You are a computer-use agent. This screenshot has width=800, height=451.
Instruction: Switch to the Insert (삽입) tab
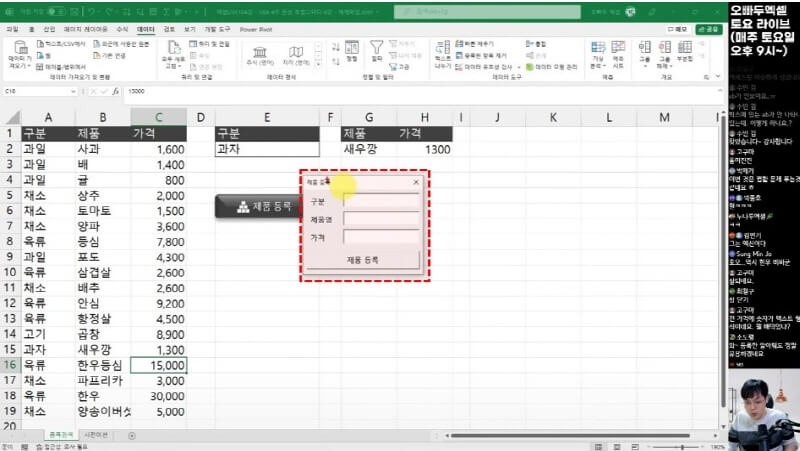tap(49, 30)
